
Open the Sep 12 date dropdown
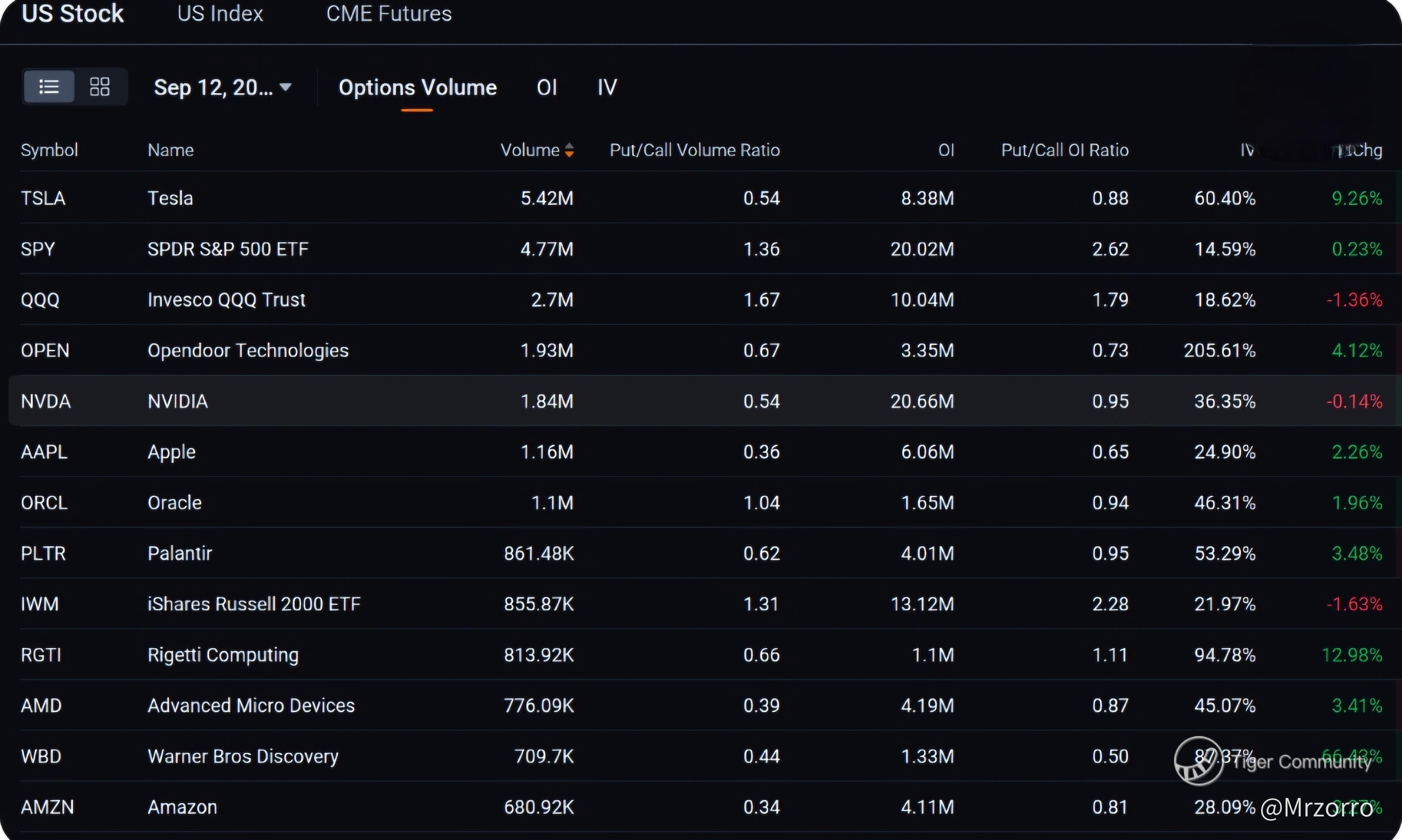[x=213, y=87]
